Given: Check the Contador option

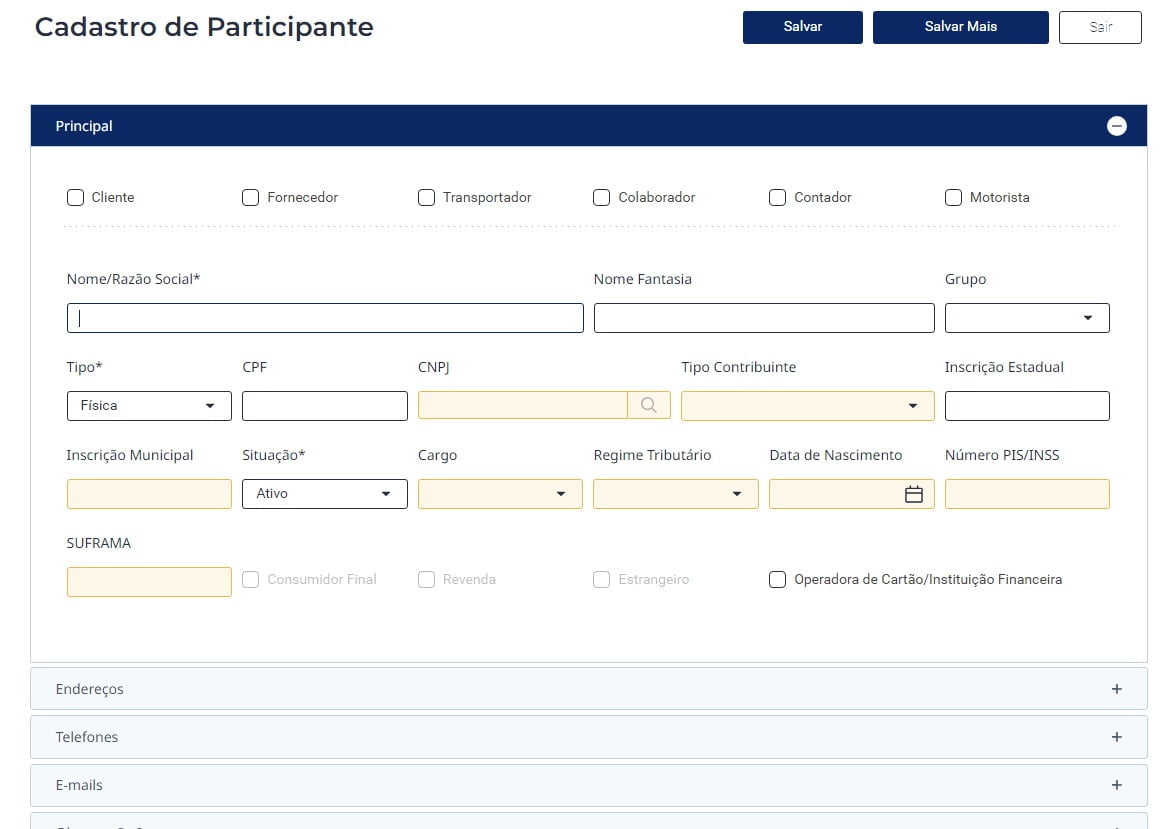Looking at the screenshot, I should pos(777,197).
